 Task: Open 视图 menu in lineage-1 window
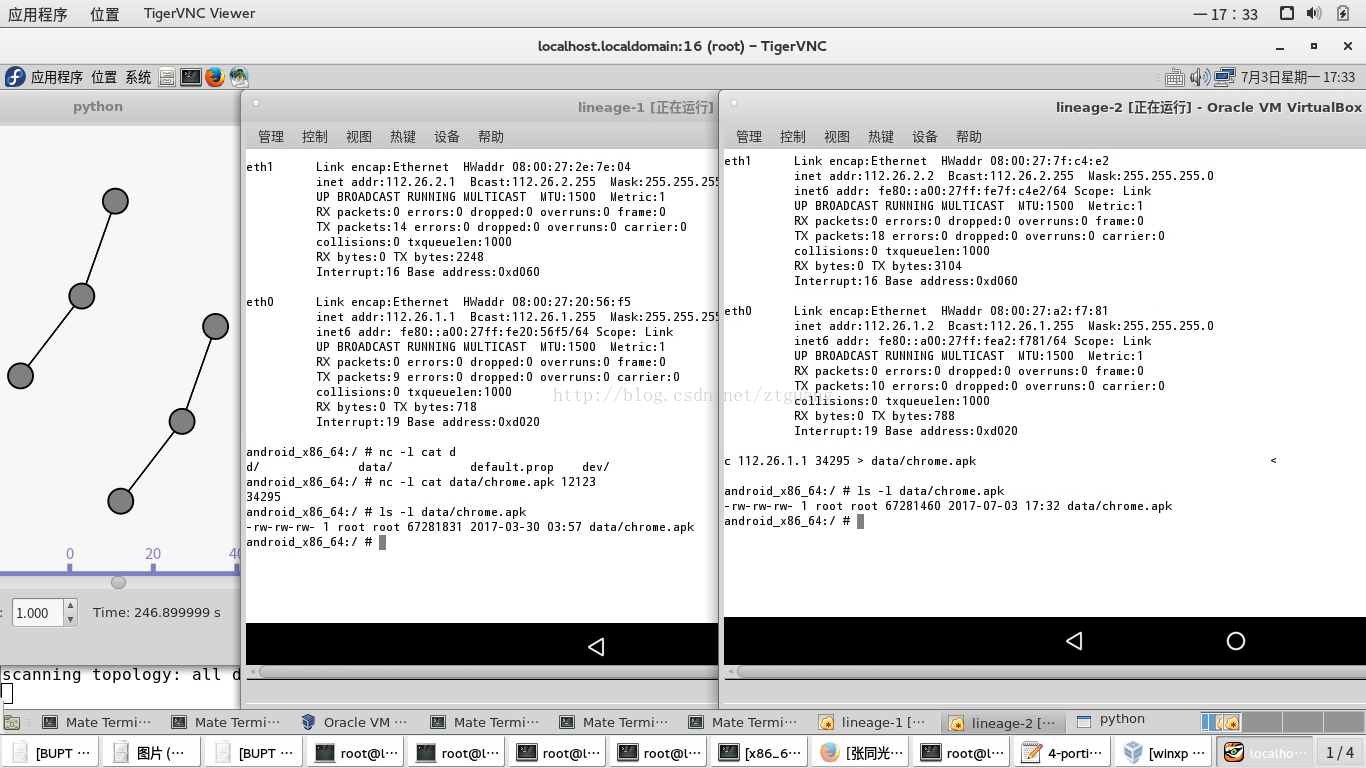click(359, 137)
